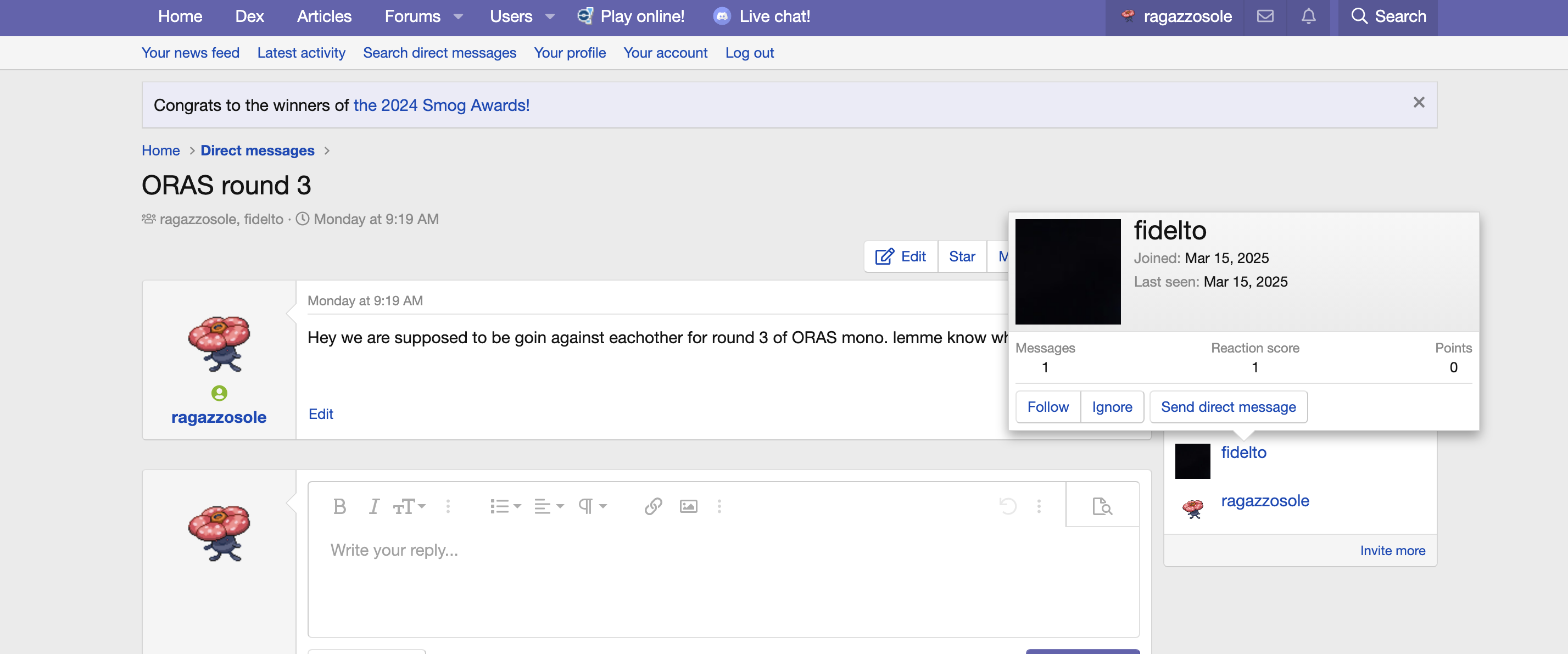Open the Search button in the navbar
Viewport: 1568px width, 654px height.
click(x=1388, y=16)
